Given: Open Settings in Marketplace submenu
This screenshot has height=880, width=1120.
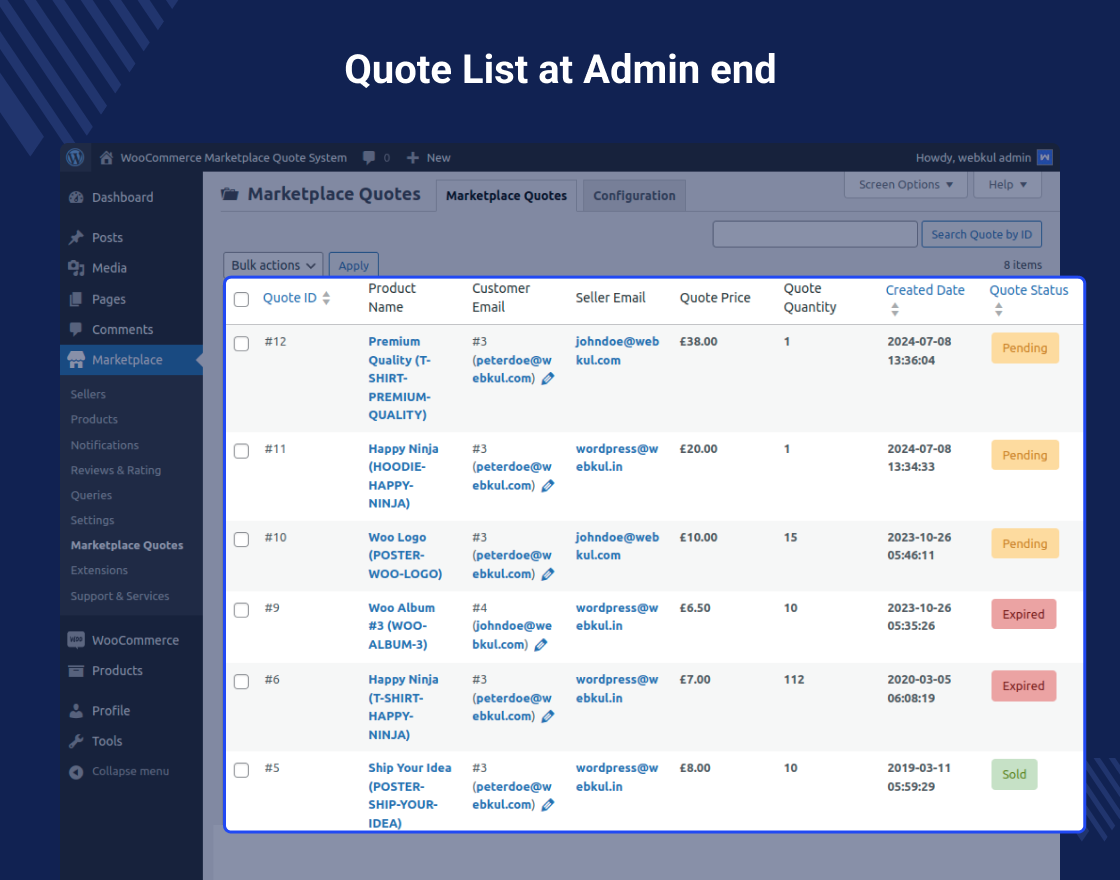Looking at the screenshot, I should [x=92, y=520].
